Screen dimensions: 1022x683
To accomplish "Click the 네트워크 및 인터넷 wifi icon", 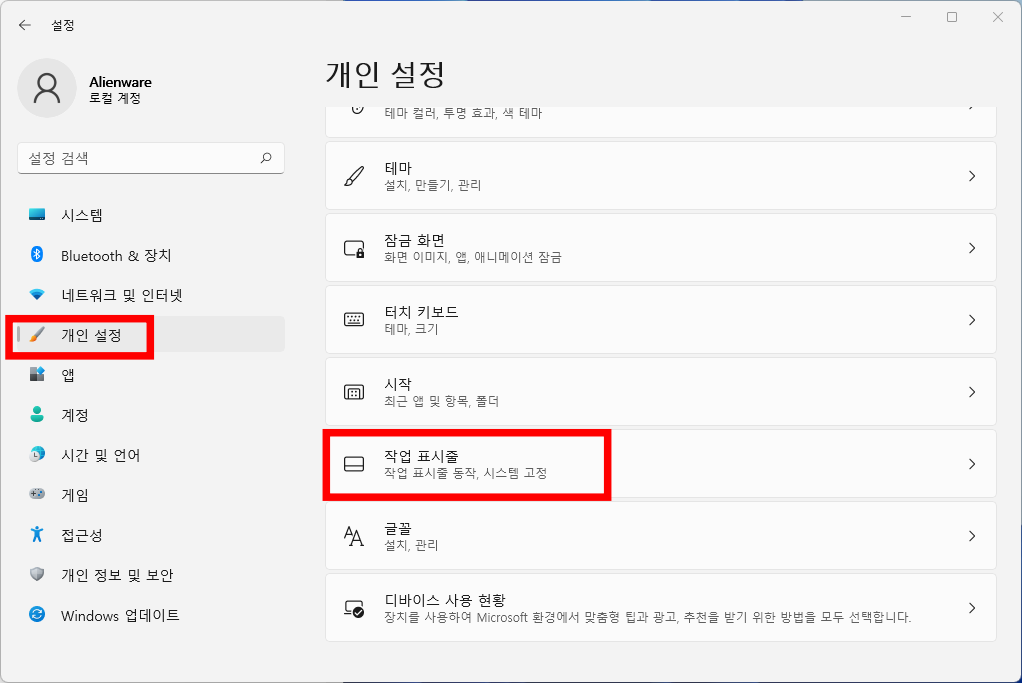I will pyautogui.click(x=37, y=295).
